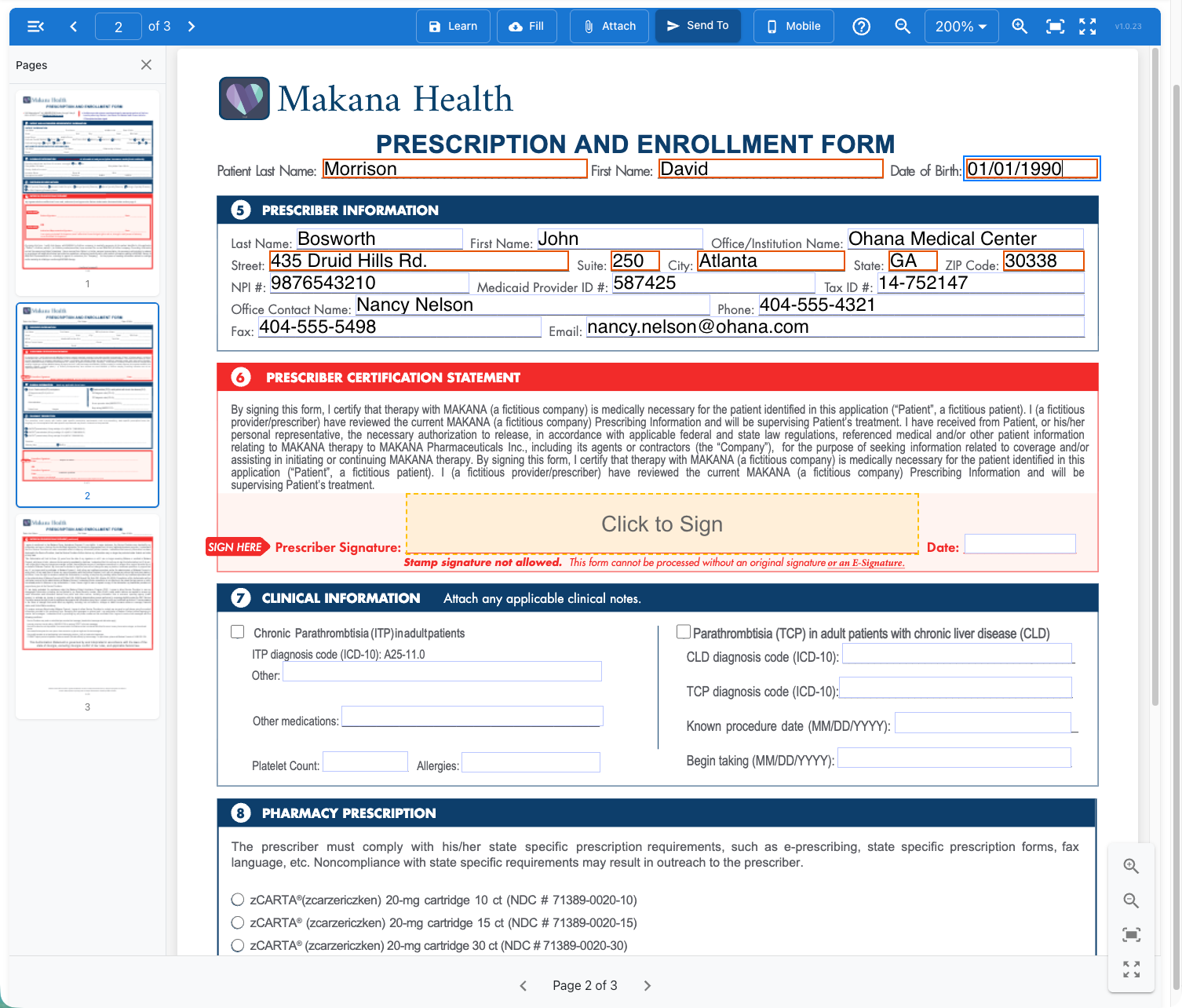Viewport: 1182px width, 1008px height.
Task: Click the signature Date field
Action: pyautogui.click(x=1020, y=544)
